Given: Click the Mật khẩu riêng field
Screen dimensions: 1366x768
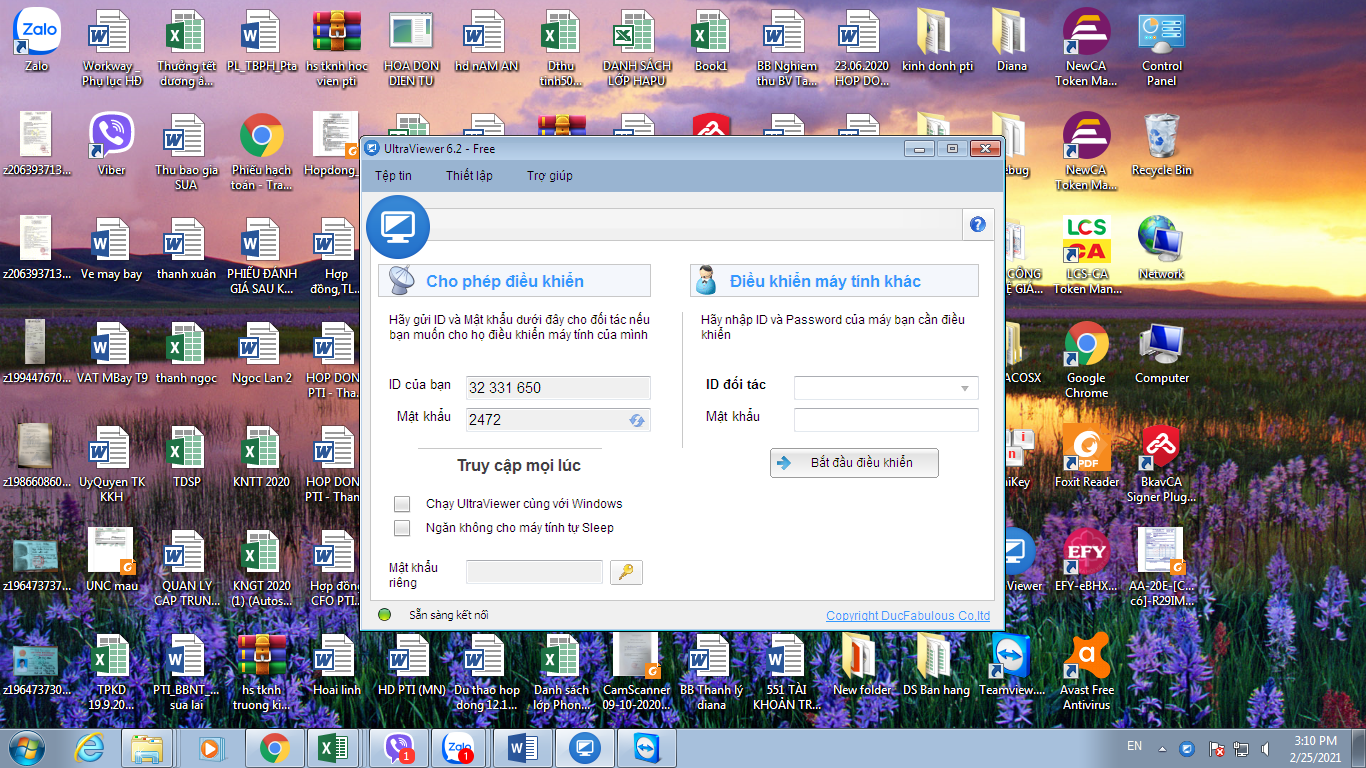Looking at the screenshot, I should pyautogui.click(x=535, y=572).
